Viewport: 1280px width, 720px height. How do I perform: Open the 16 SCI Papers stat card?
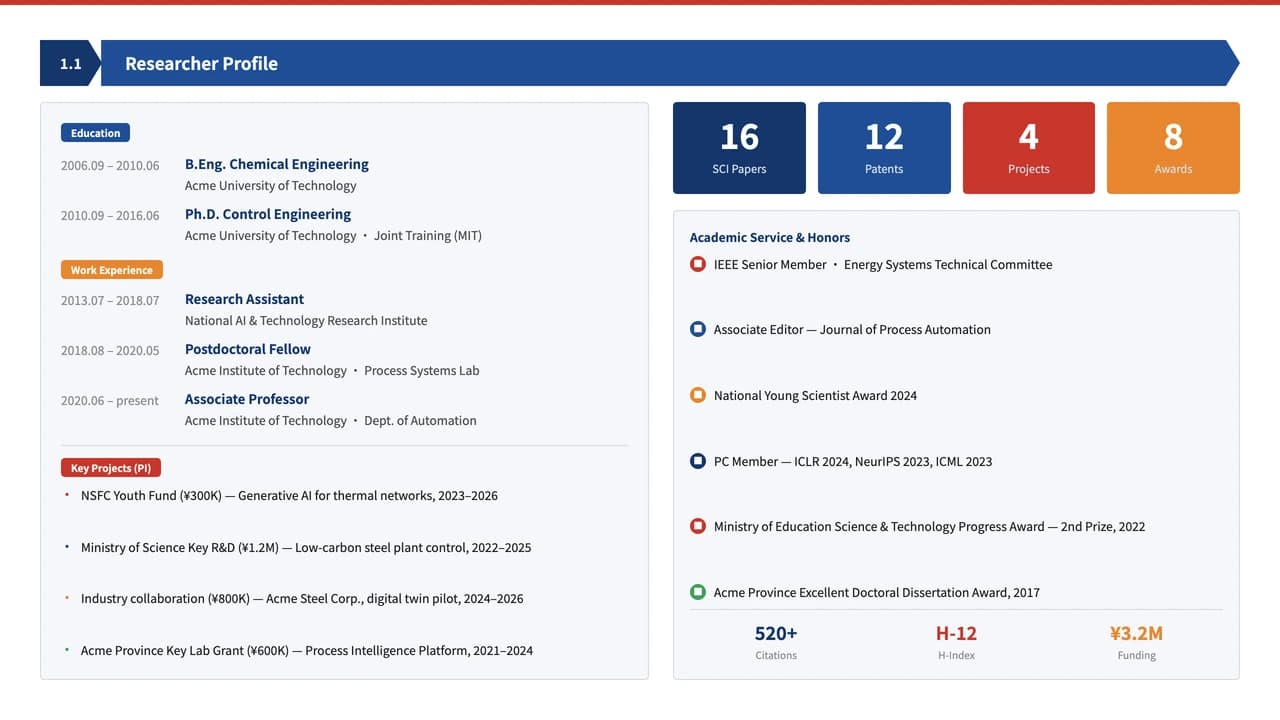pos(739,148)
